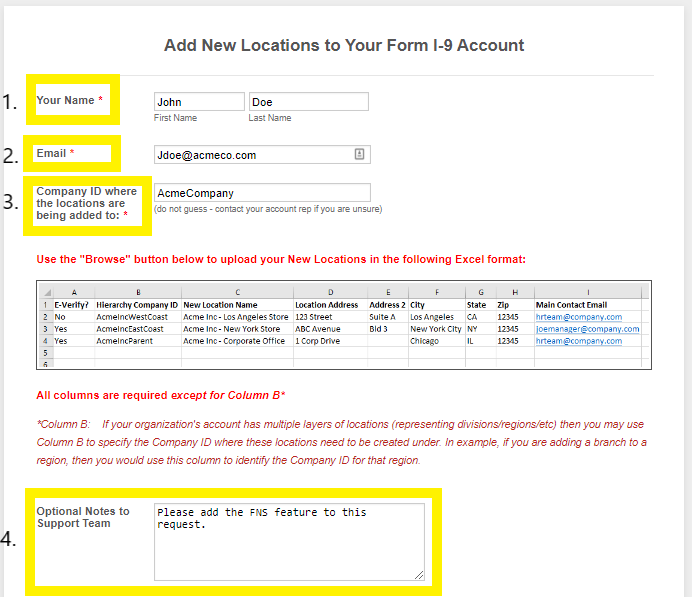This screenshot has width=692, height=597.
Task: Click the "New Location Name" column header
Action: click(x=220, y=304)
